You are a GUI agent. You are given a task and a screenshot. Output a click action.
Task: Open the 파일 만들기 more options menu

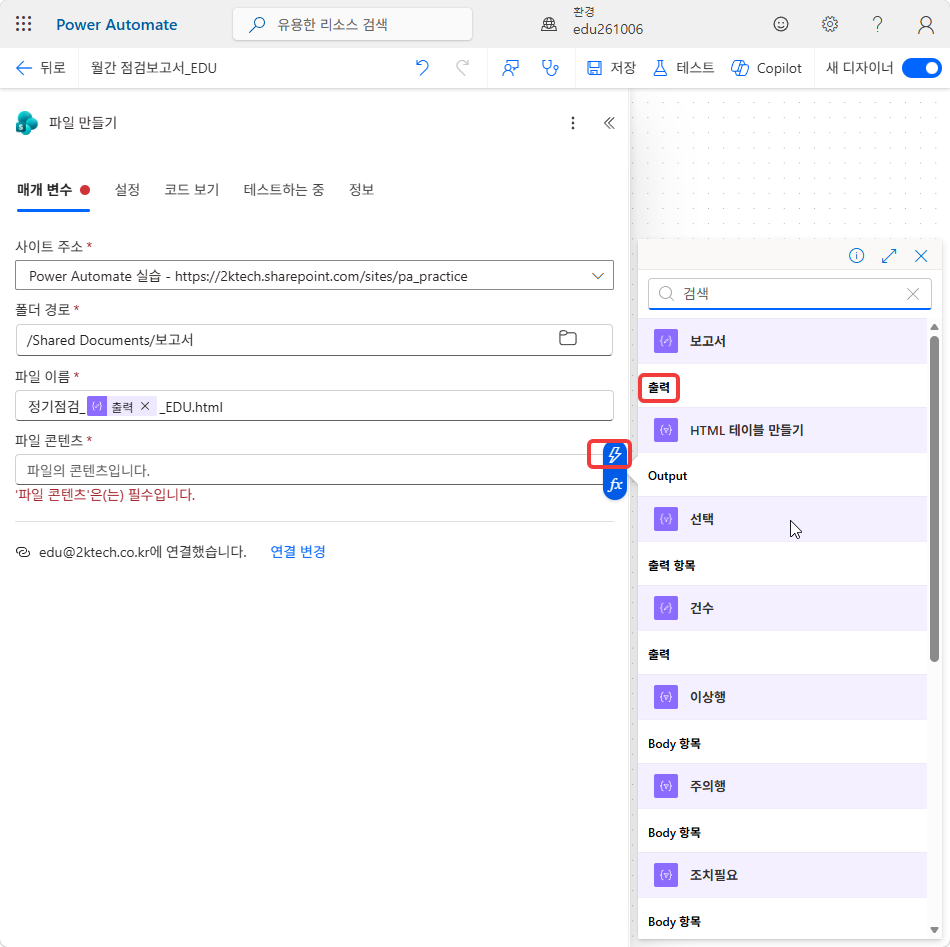coord(573,123)
